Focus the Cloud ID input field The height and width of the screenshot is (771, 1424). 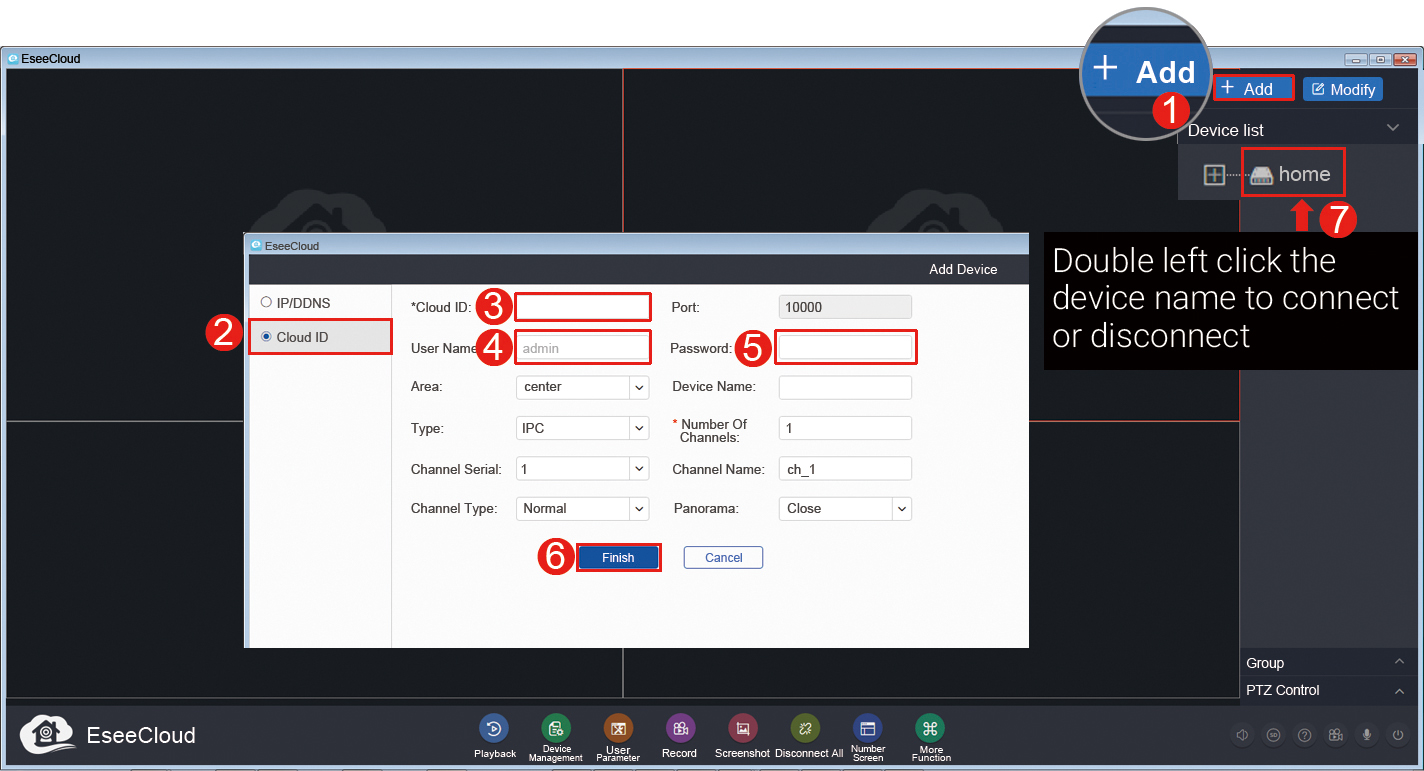tap(583, 307)
